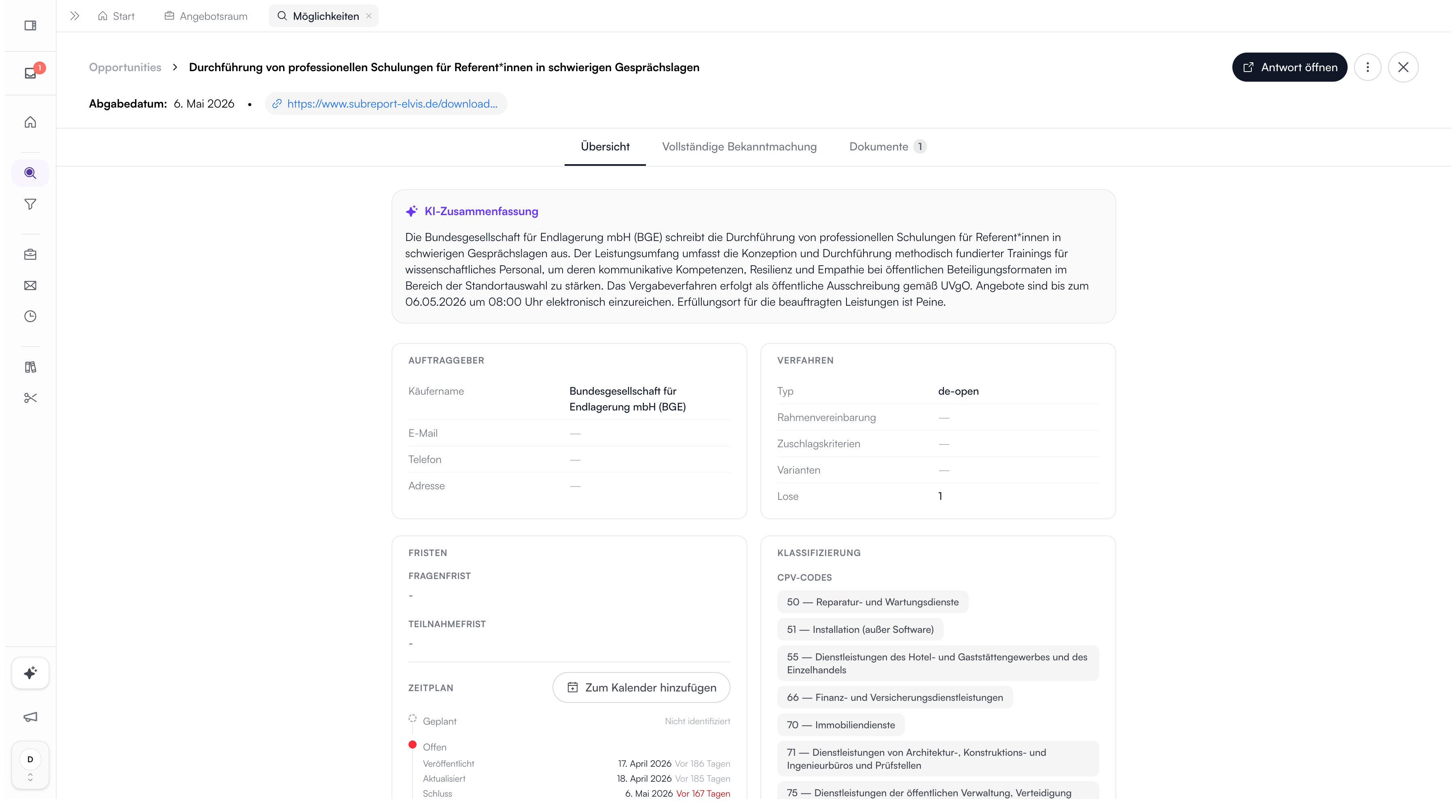This screenshot has height=812, width=1456.
Task: Close the opportunity detail with X button
Action: pyautogui.click(x=1403, y=67)
